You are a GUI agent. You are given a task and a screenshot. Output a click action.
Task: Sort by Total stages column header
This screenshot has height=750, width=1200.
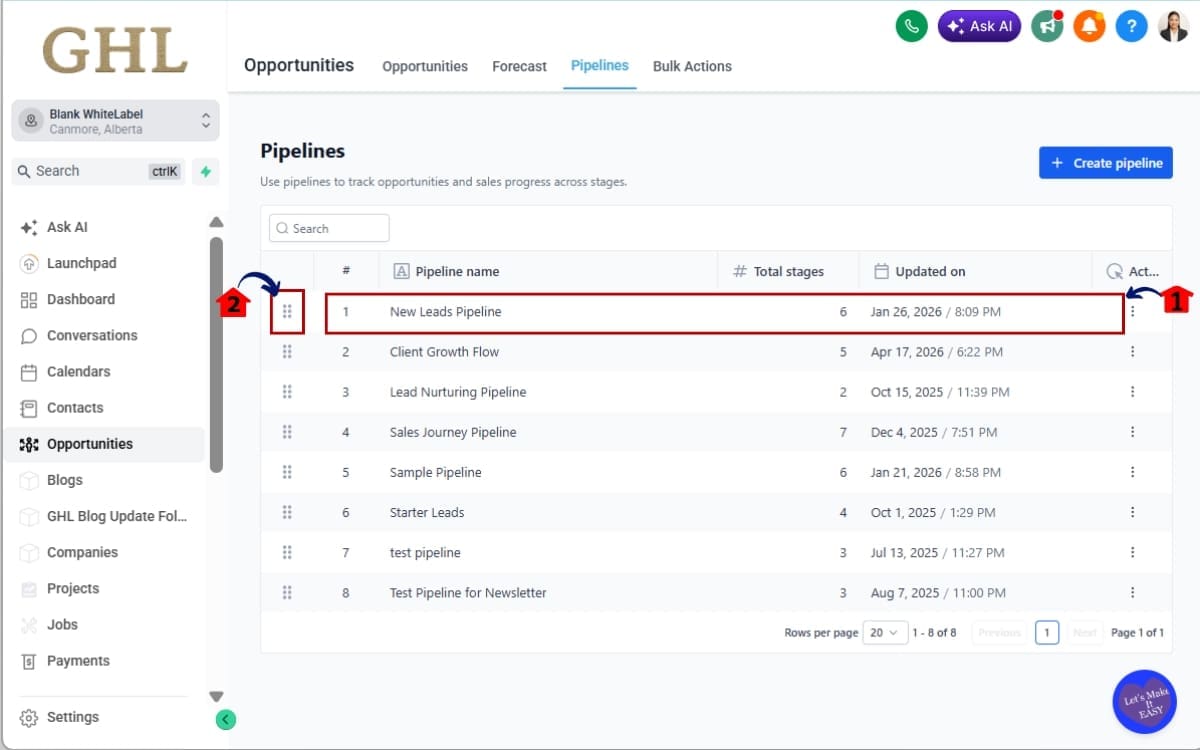pyautogui.click(x=778, y=271)
